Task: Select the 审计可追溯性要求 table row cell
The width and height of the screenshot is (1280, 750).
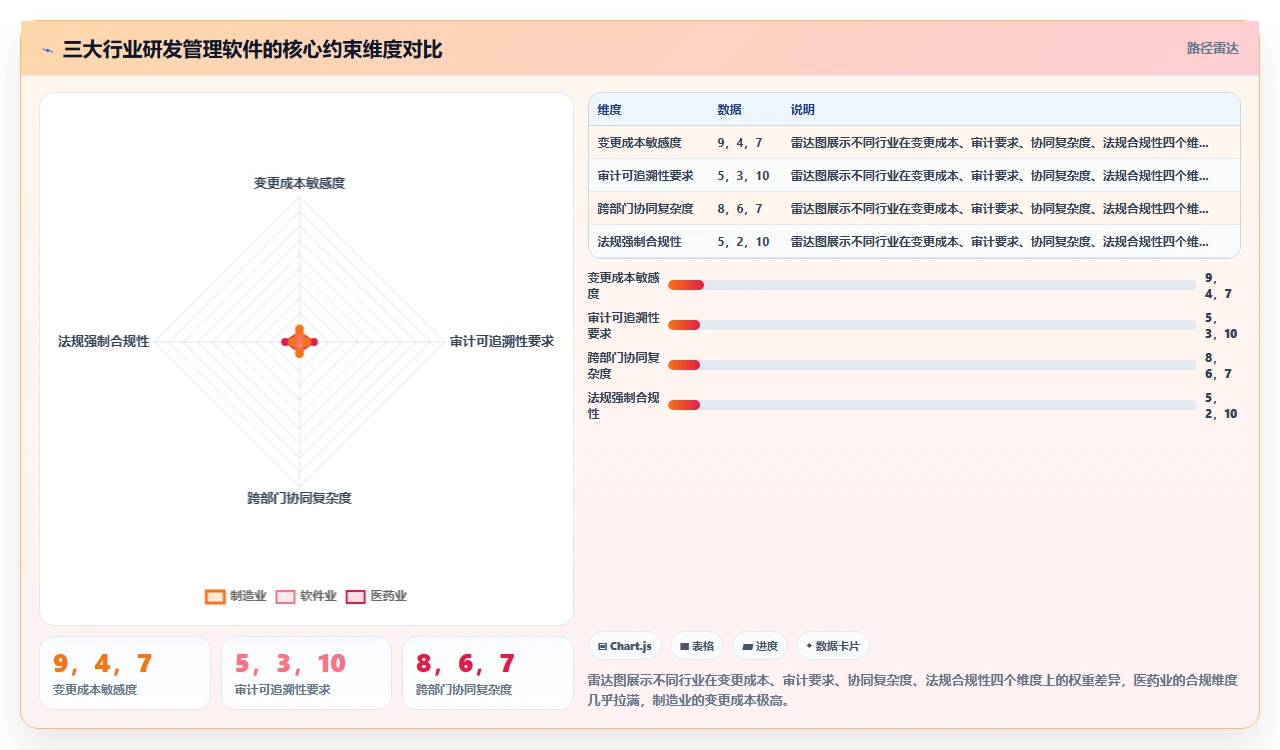Action: point(646,176)
